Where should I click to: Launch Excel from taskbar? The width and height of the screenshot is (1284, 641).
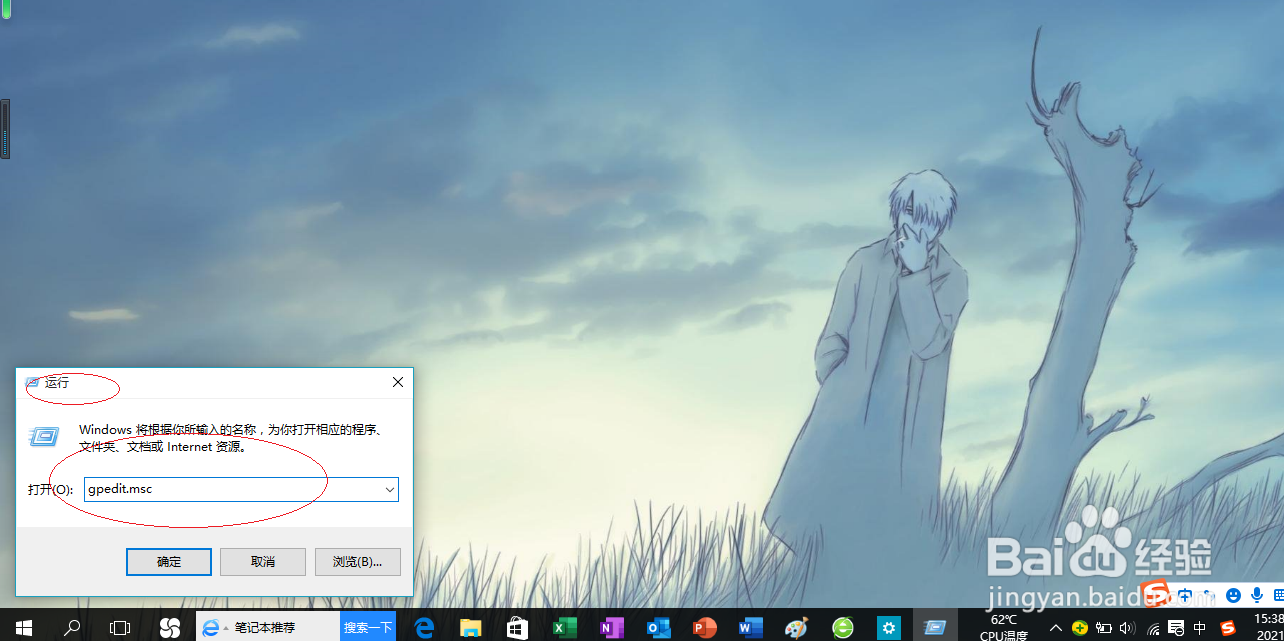564,627
